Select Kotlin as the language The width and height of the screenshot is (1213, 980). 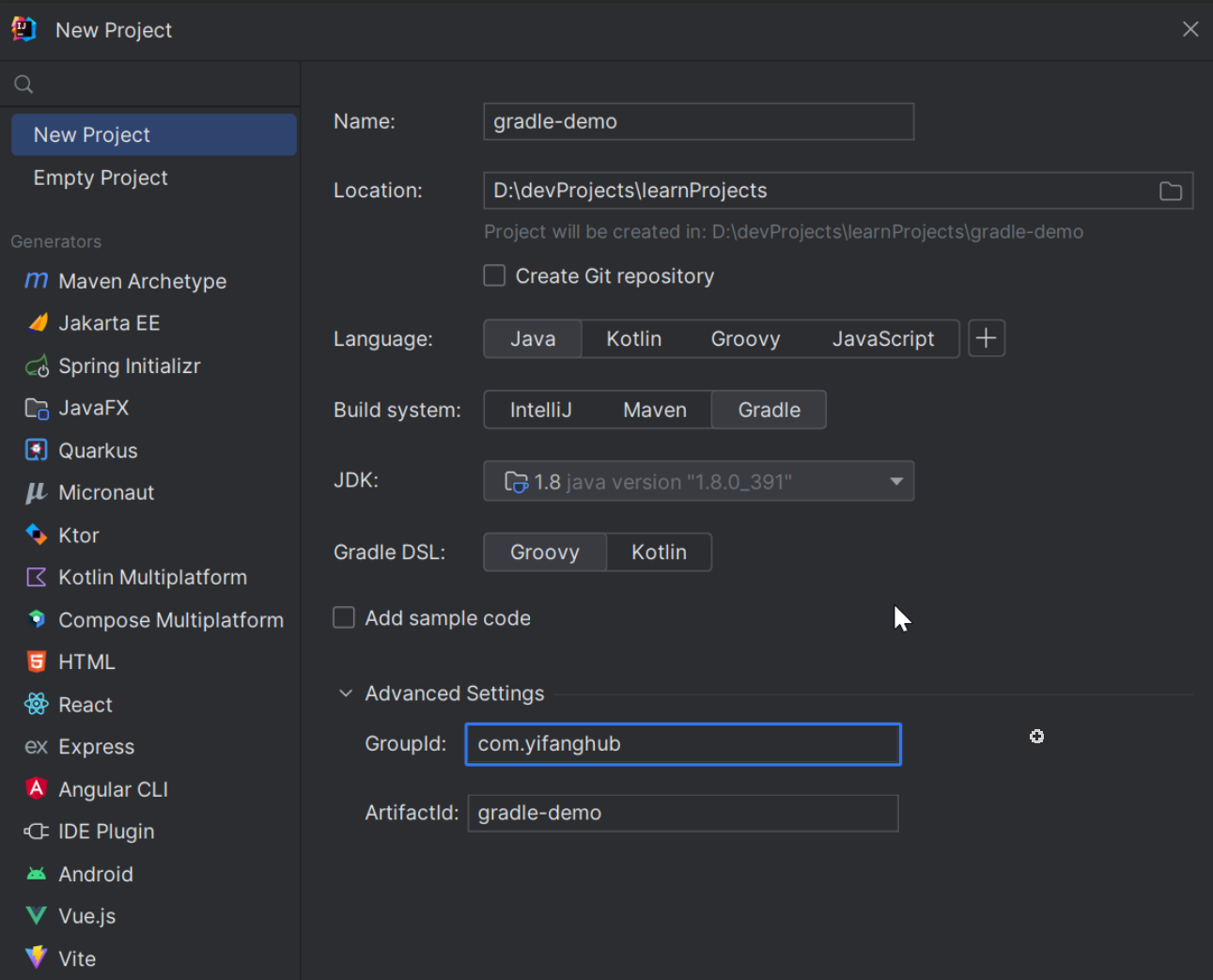click(x=634, y=339)
